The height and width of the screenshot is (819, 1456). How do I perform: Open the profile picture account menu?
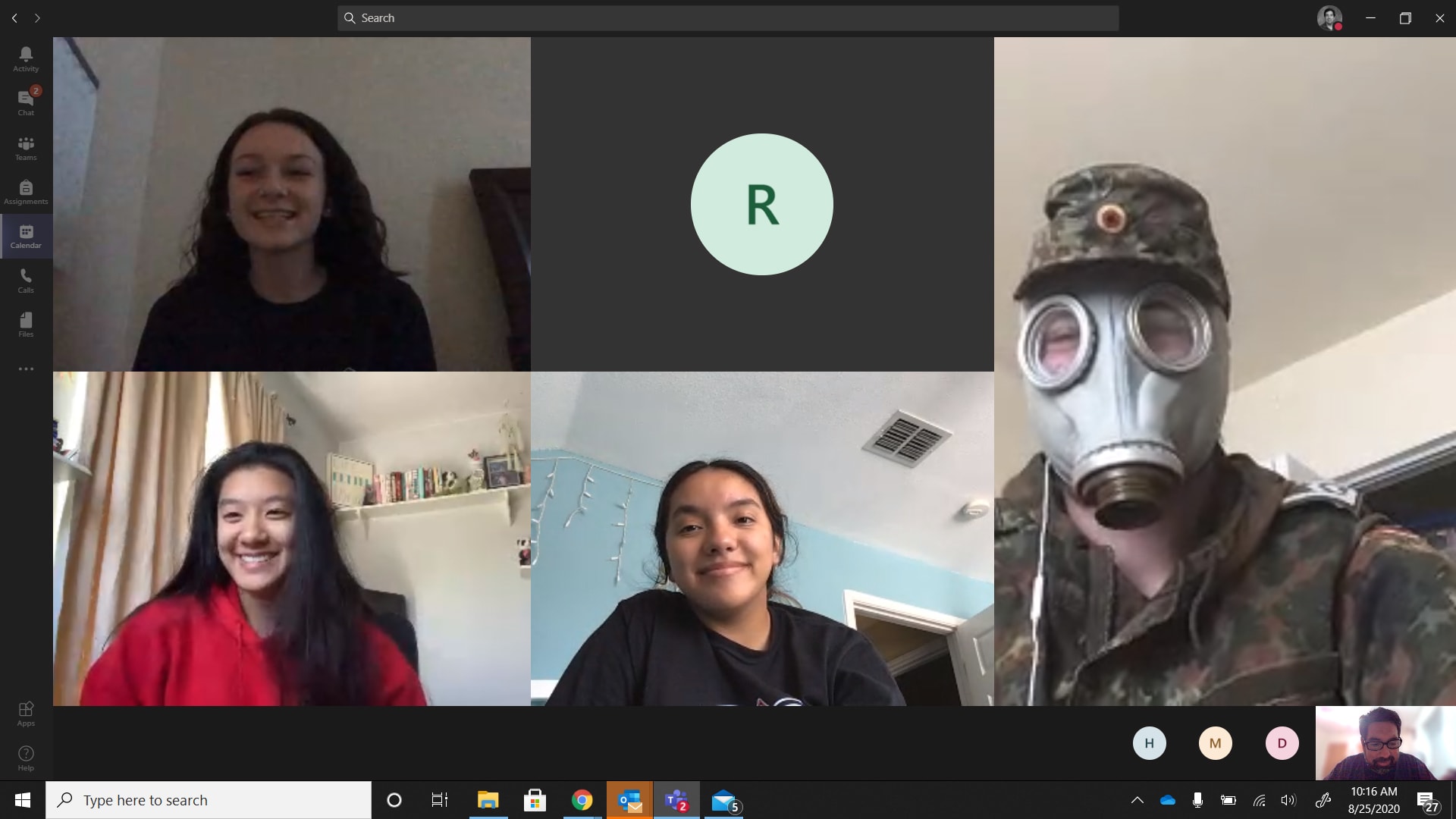1329,18
